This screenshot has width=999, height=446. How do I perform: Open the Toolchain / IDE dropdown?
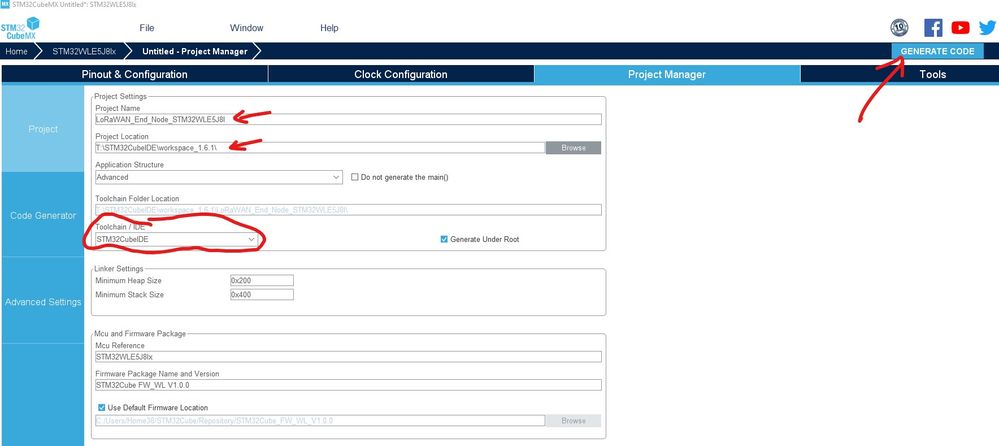[x=176, y=239]
